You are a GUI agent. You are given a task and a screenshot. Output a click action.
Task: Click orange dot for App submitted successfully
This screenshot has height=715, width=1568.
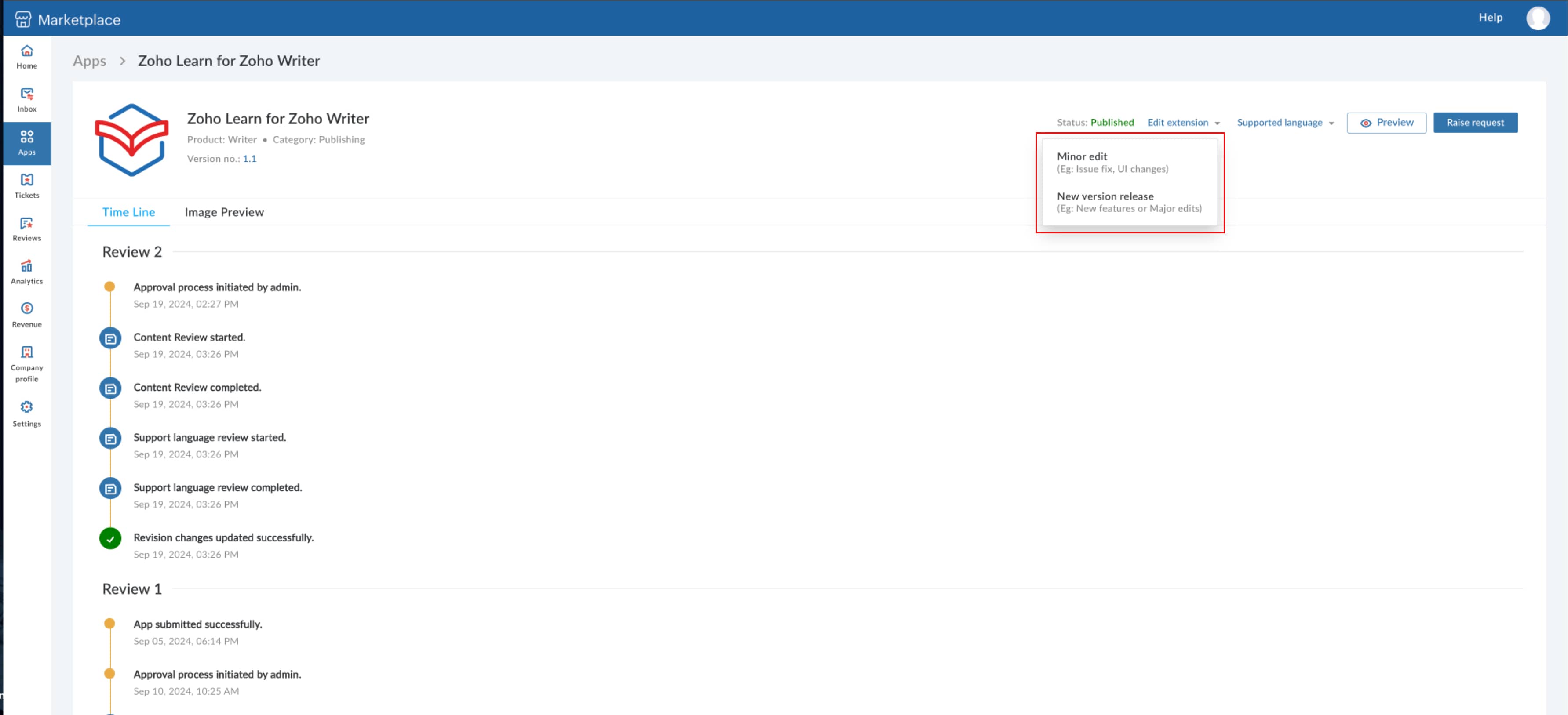point(109,624)
